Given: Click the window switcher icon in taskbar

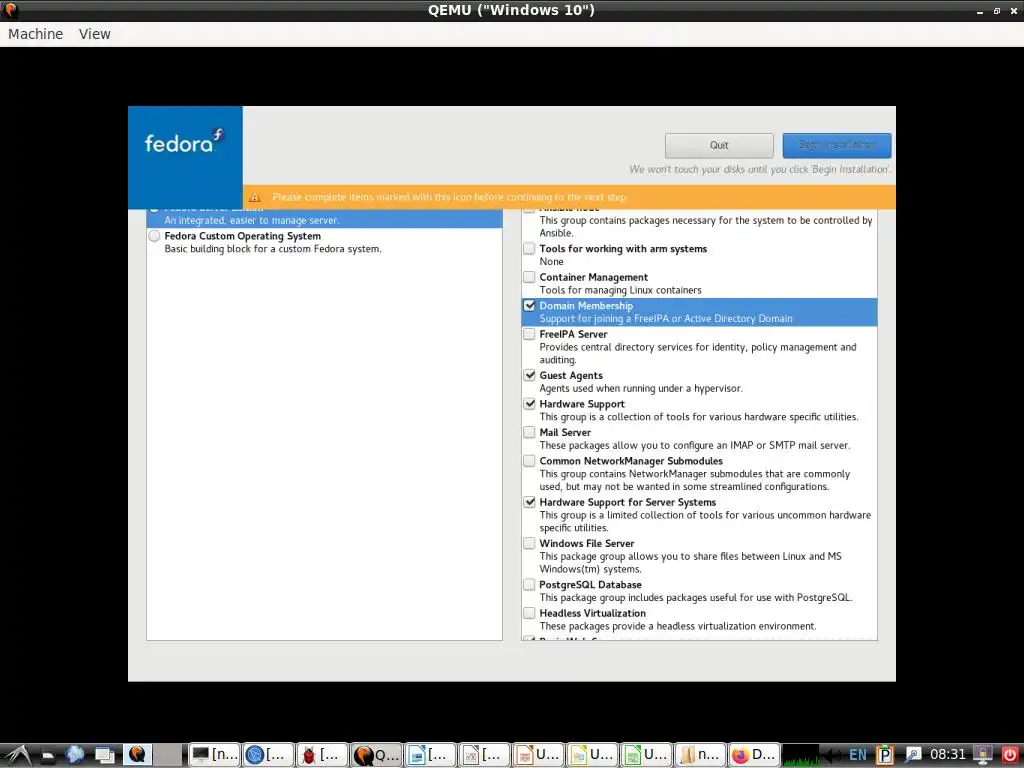Looking at the screenshot, I should (104, 755).
